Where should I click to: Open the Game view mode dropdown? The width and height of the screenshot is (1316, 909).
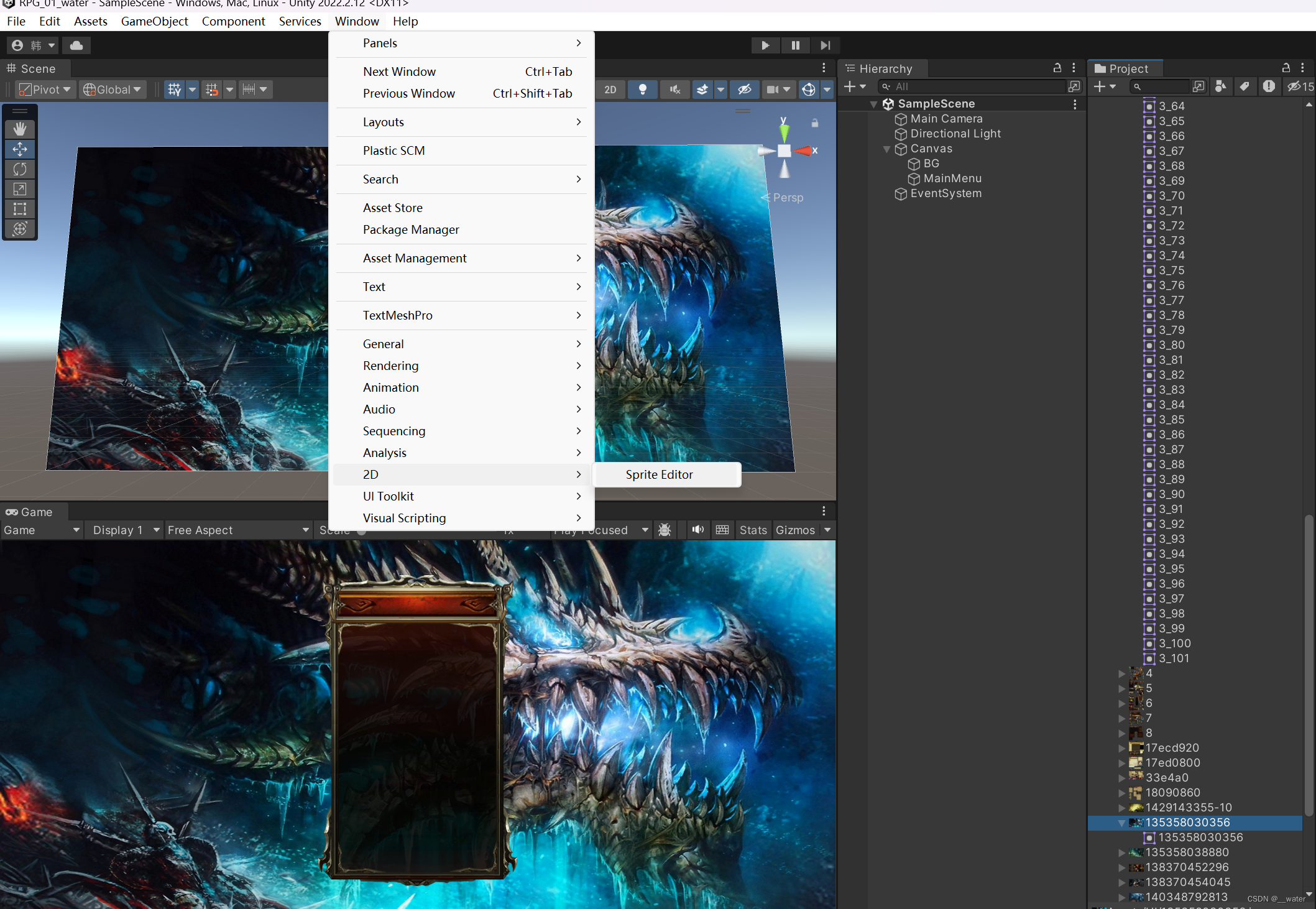pos(42,530)
